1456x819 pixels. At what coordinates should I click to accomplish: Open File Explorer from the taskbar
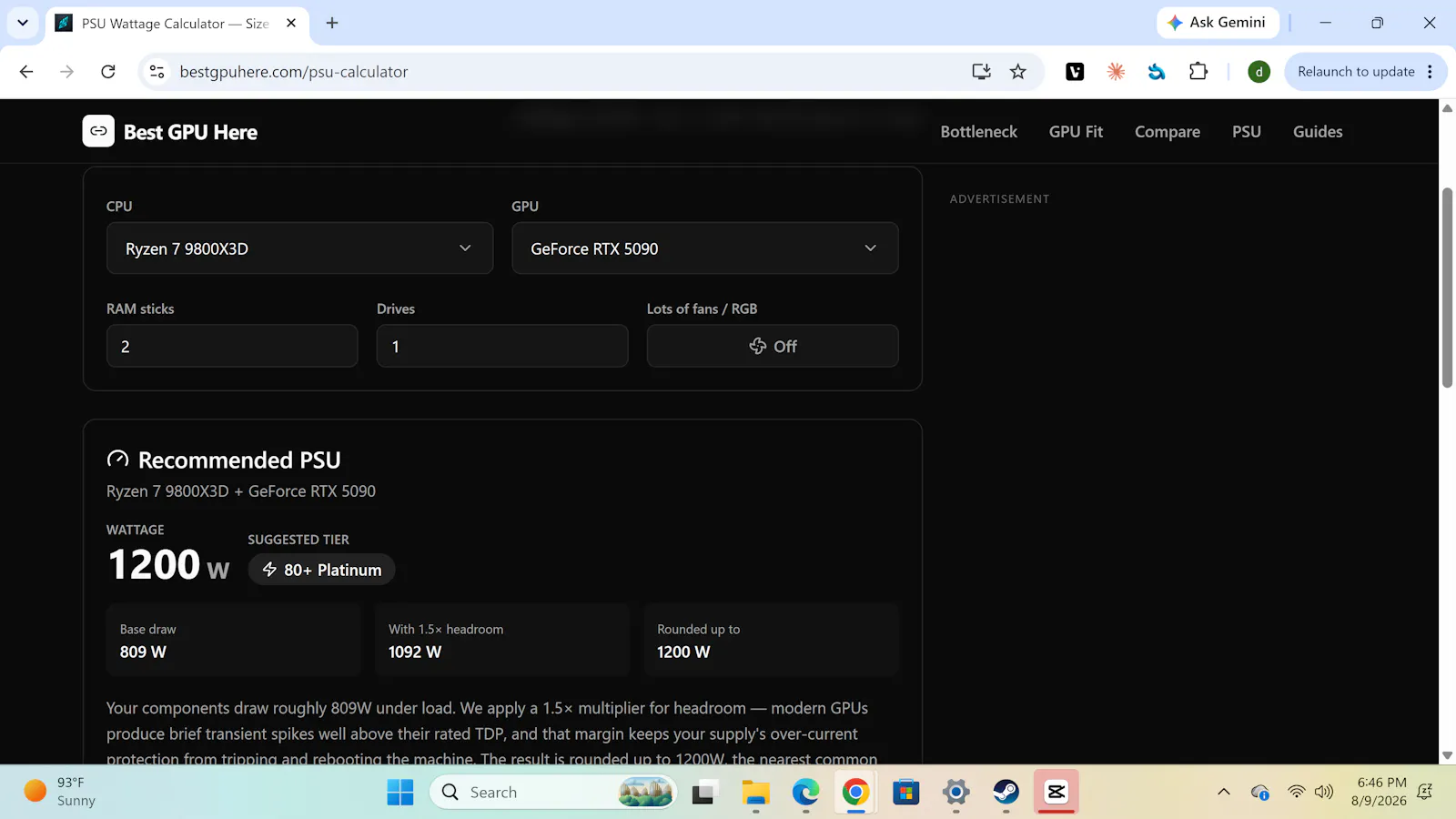(x=755, y=793)
